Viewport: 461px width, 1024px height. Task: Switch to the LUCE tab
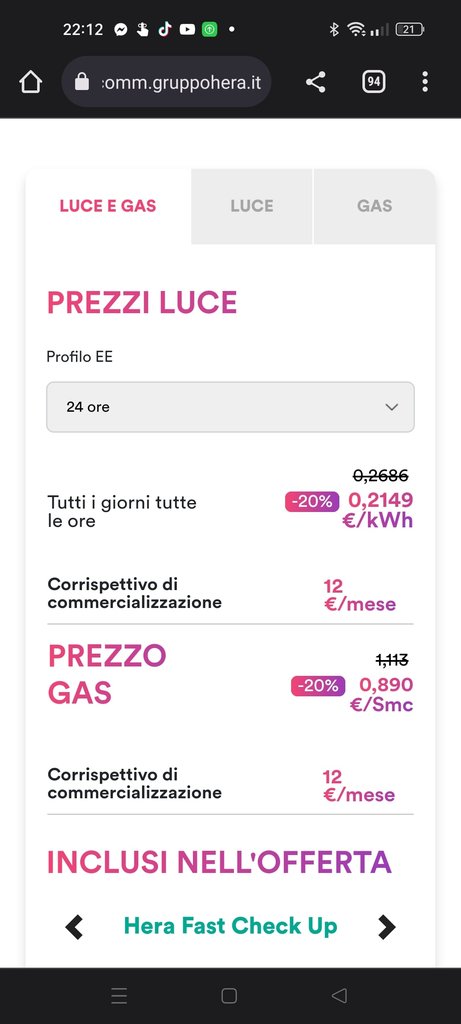(252, 206)
